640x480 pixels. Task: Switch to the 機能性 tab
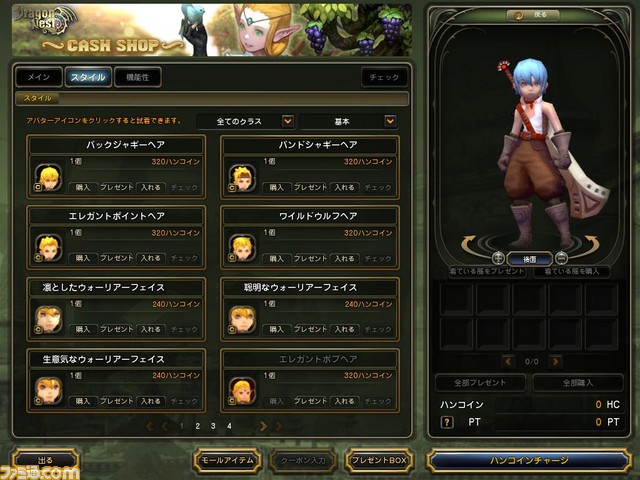138,77
